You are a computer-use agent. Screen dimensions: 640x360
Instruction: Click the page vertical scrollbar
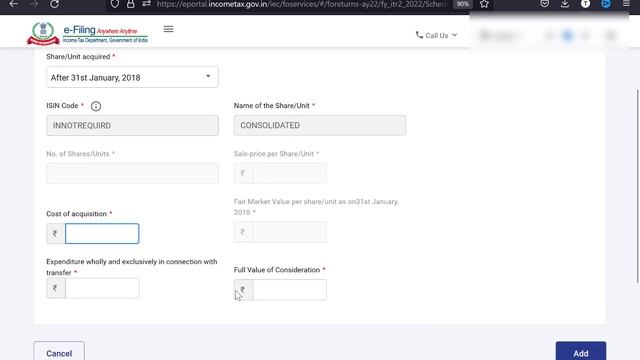click(637, 186)
